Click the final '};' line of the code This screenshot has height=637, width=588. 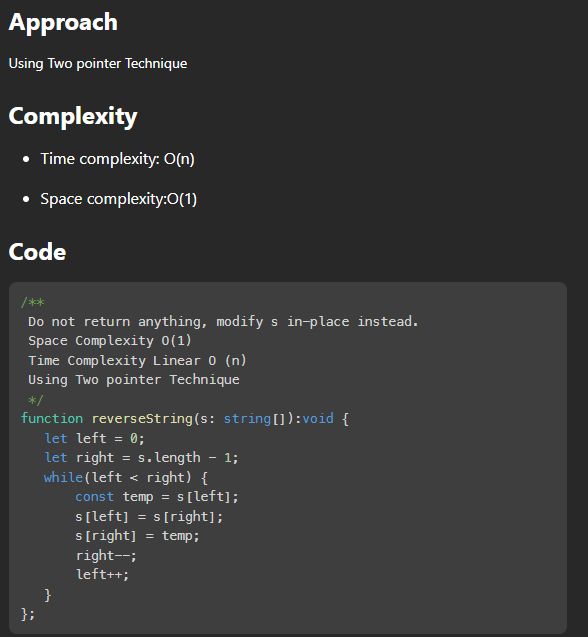(x=28, y=613)
